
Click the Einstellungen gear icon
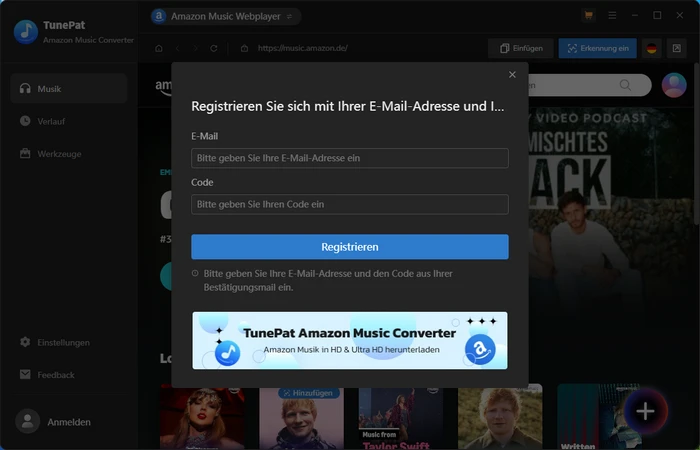(25, 342)
